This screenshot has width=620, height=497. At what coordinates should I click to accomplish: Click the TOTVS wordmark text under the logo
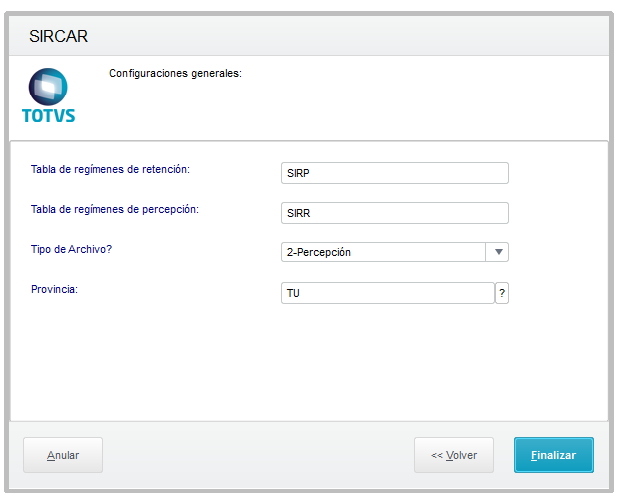pyautogui.click(x=48, y=116)
